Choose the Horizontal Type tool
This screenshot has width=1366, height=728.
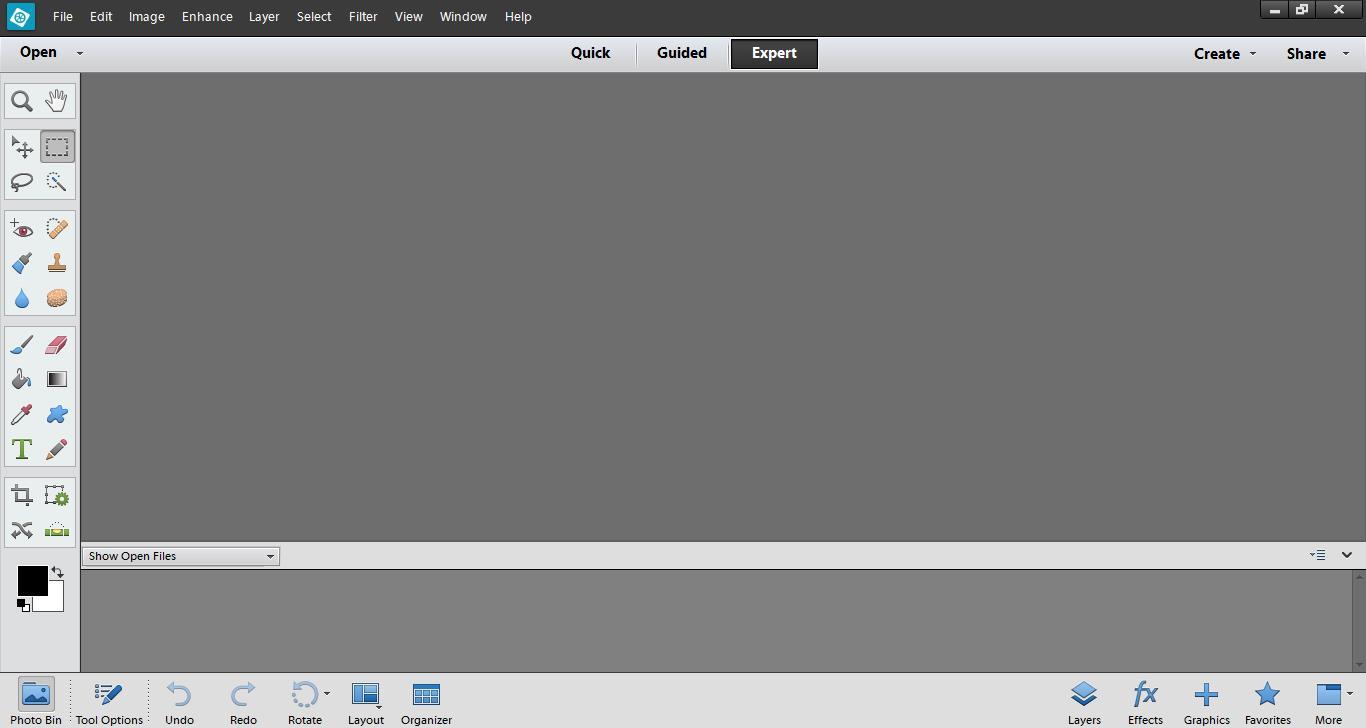[x=21, y=448]
